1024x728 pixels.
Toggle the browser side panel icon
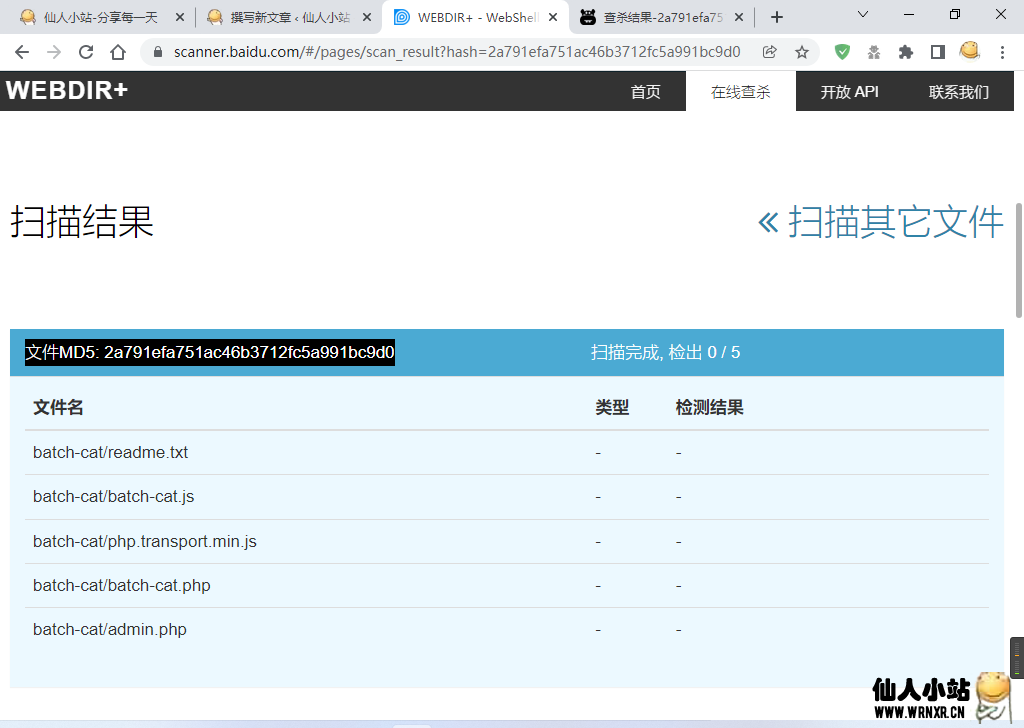tap(938, 52)
